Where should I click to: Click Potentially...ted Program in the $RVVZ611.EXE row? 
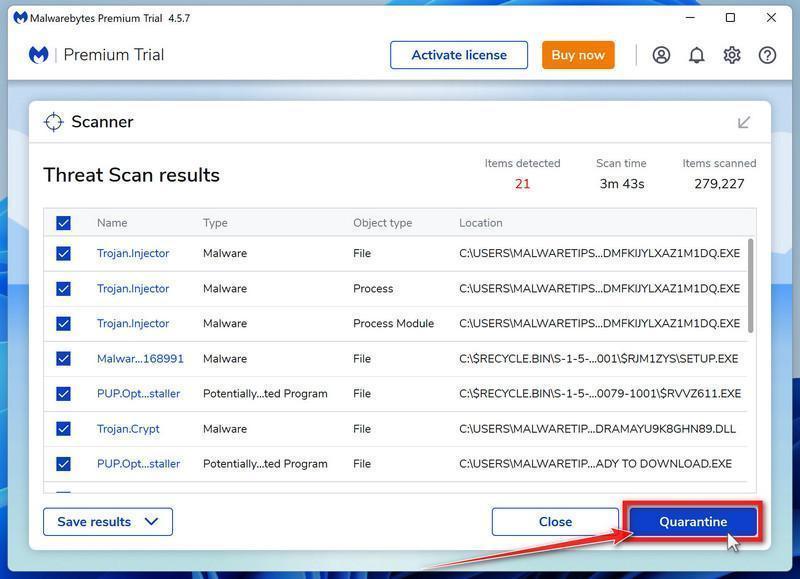(x=265, y=394)
